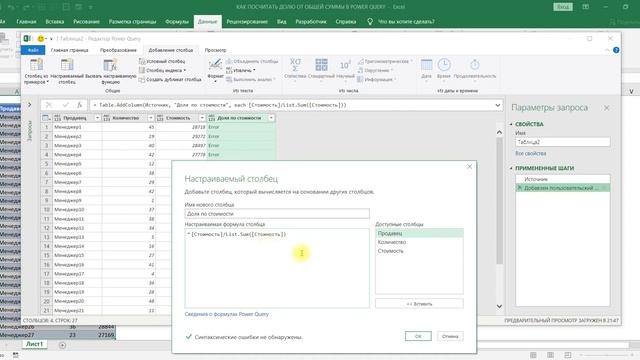Click the query Имя field containing Таблица2
The image size is (640, 360).
(x=562, y=142)
